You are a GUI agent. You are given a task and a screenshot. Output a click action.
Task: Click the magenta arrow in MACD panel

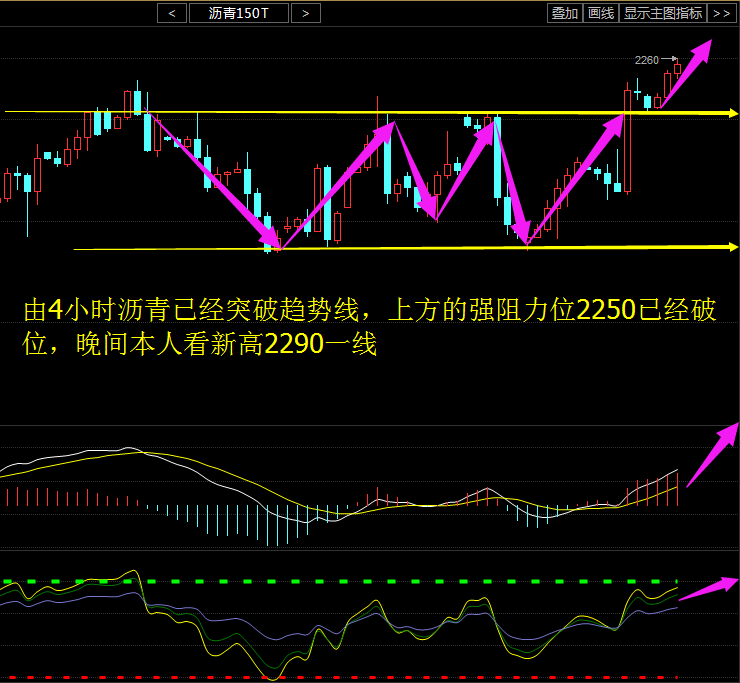tap(712, 454)
